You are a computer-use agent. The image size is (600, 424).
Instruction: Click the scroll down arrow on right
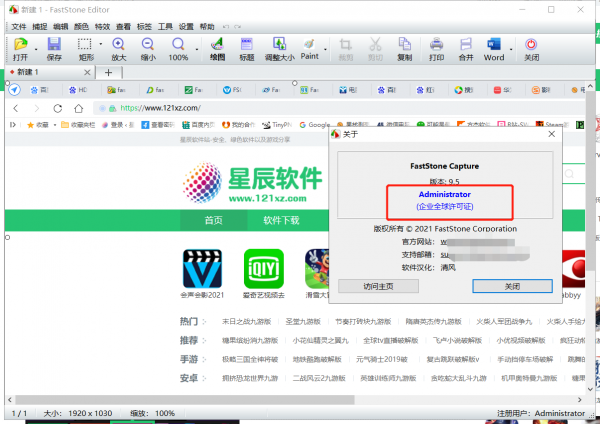590,389
